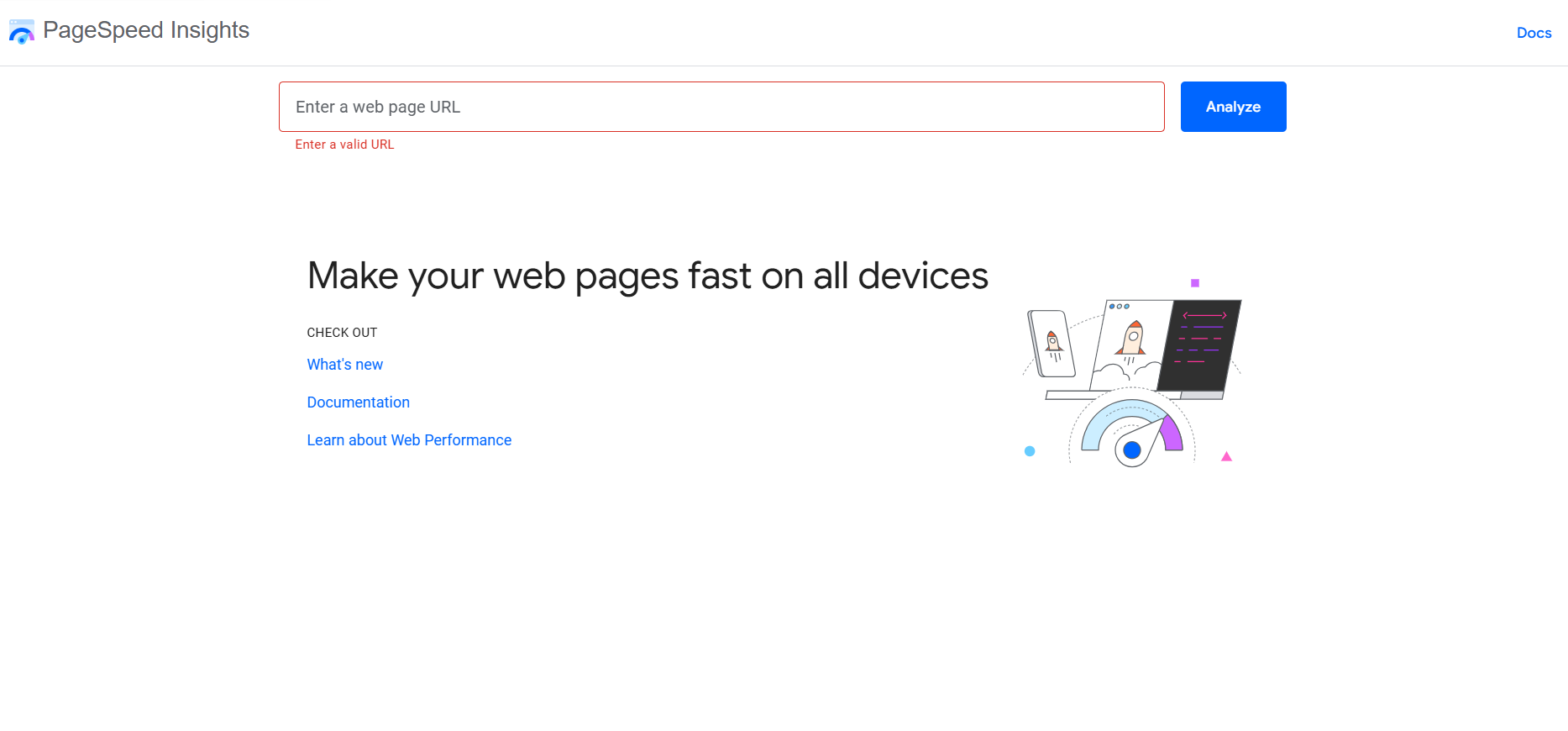Click the phone rocket illustration
Image resolution: width=1568 pixels, height=731 pixels.
point(1052,343)
